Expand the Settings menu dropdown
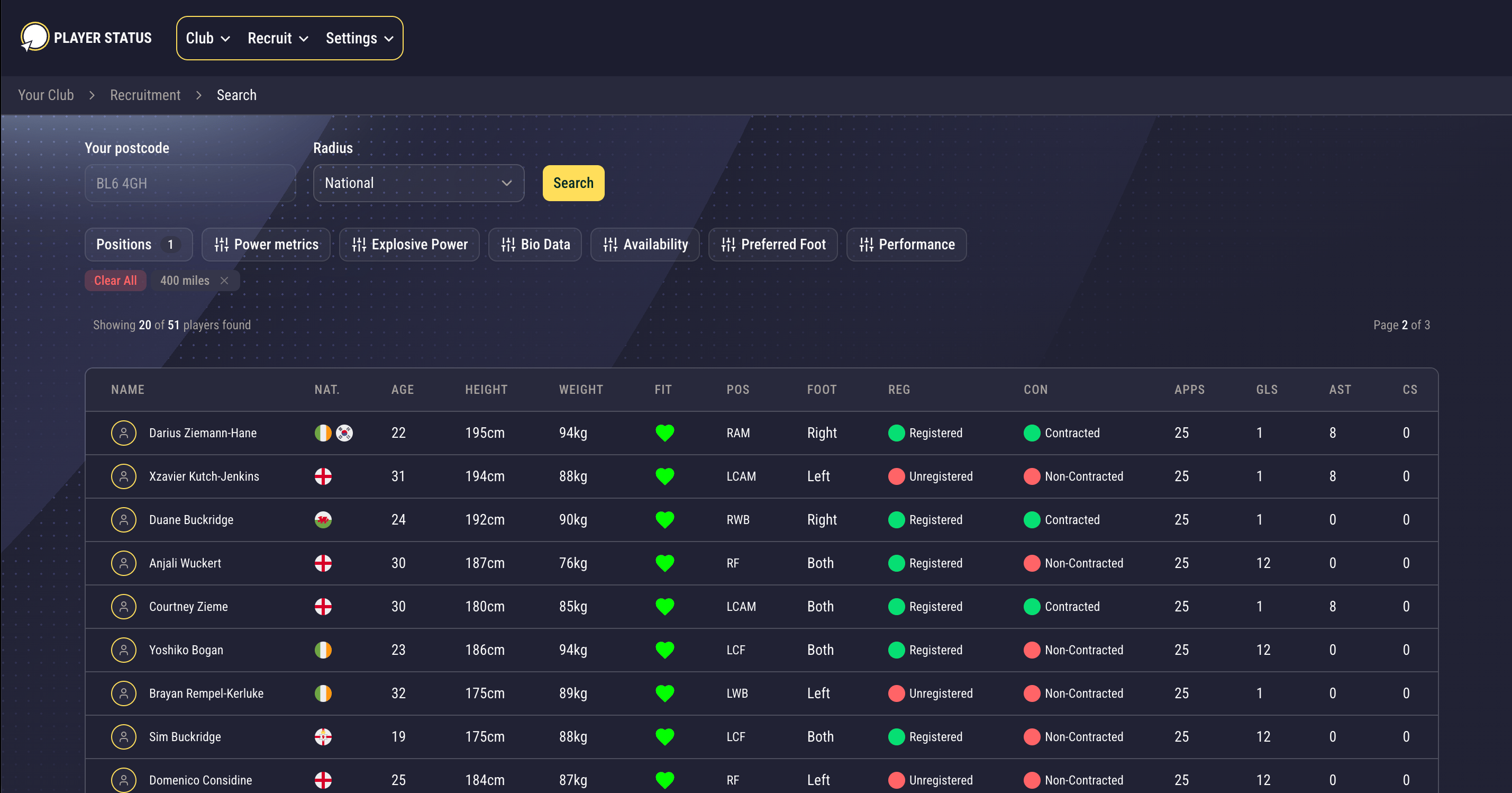 [x=359, y=38]
